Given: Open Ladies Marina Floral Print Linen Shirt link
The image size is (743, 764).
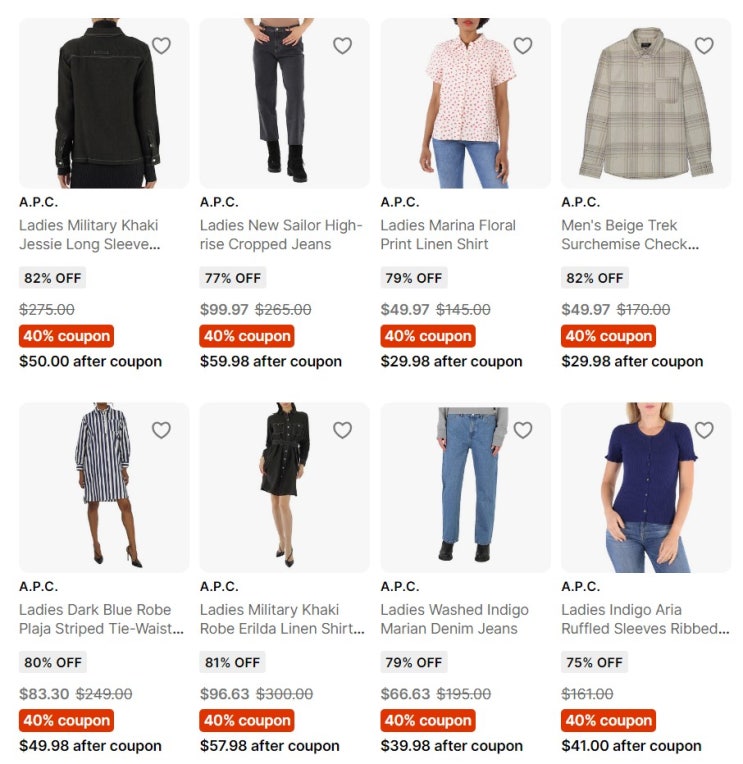Looking at the screenshot, I should tap(448, 235).
